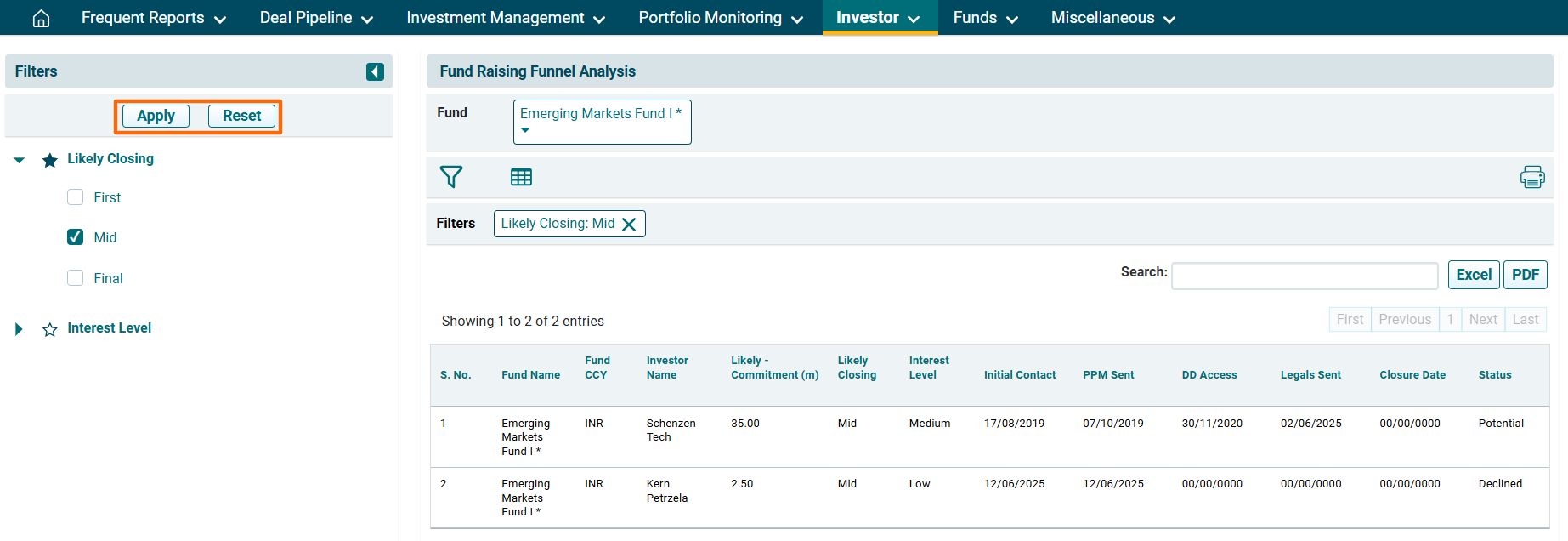Click the Apply filters button
The height and width of the screenshot is (541, 1568).
tap(156, 116)
